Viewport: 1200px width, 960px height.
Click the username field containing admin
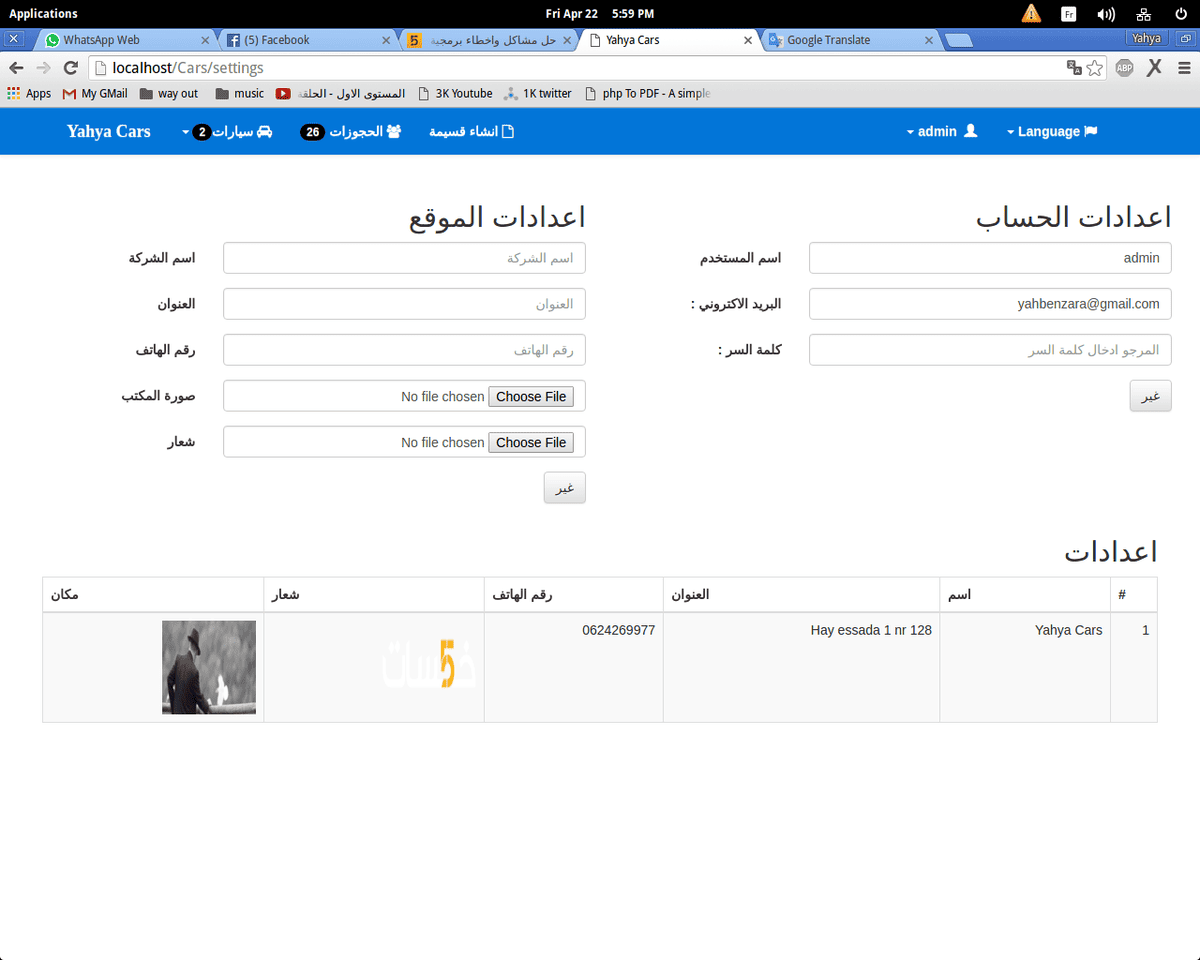[x=990, y=258]
